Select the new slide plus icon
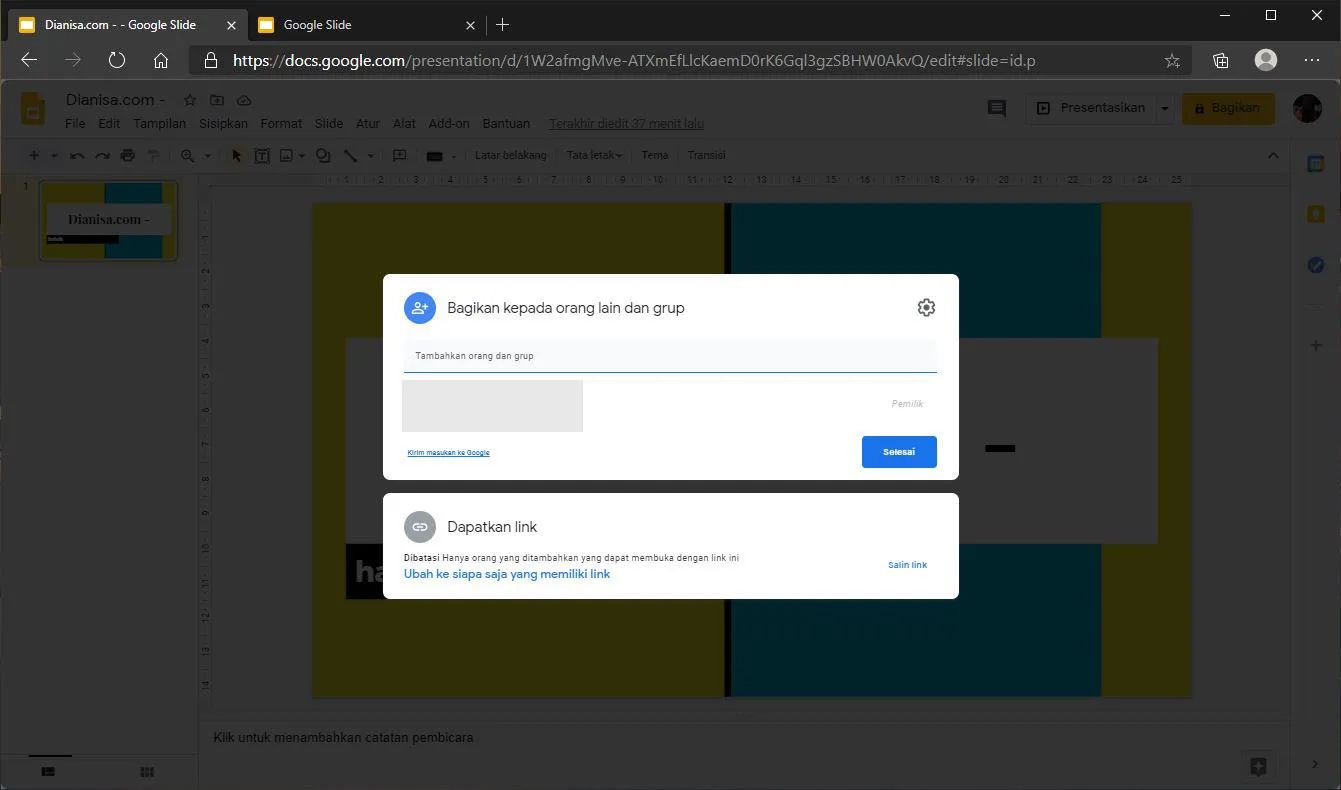Screen dimensions: 1341x790 [x=31, y=155]
